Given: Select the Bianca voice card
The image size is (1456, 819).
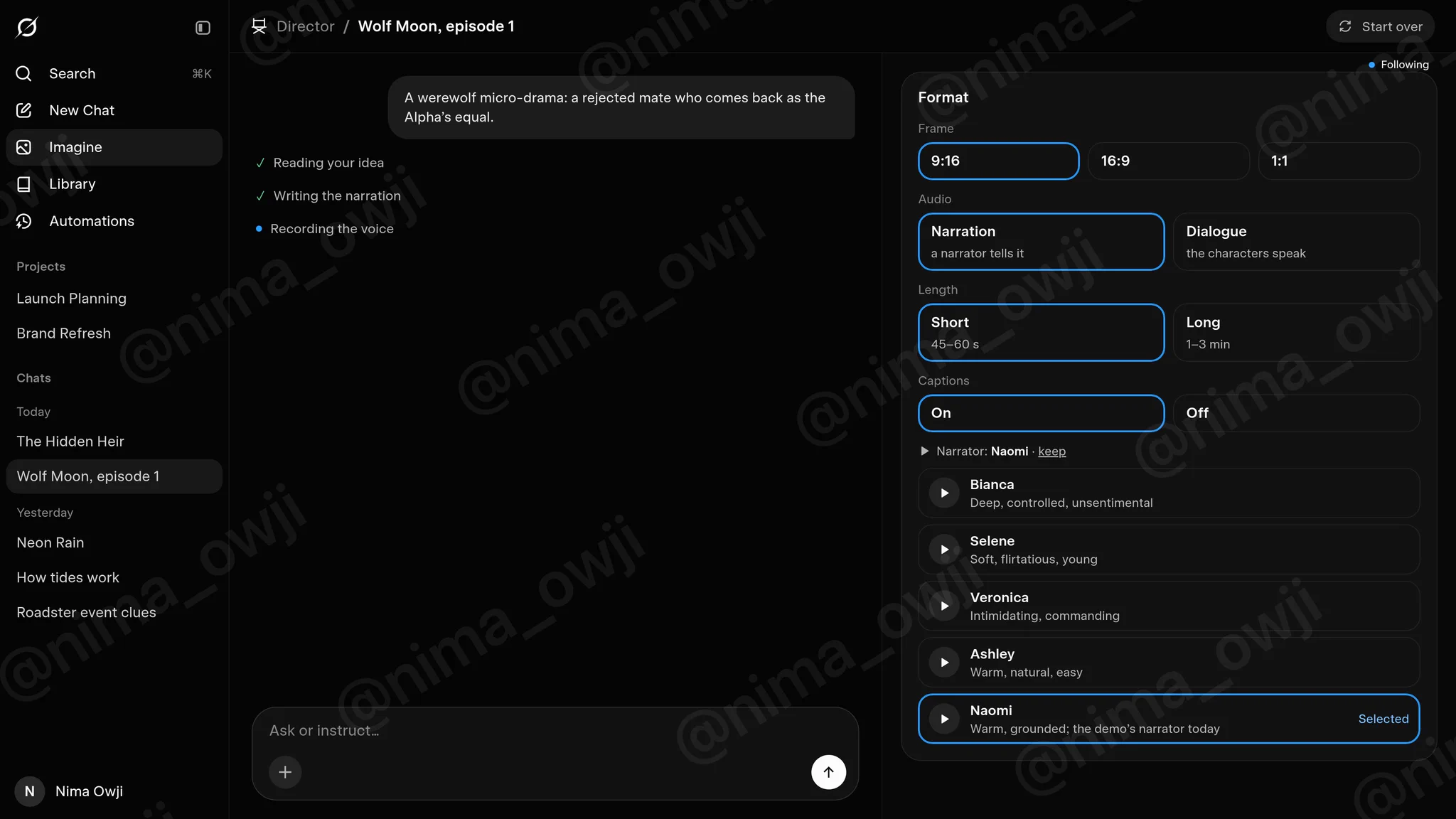Looking at the screenshot, I should pyautogui.click(x=1168, y=493).
